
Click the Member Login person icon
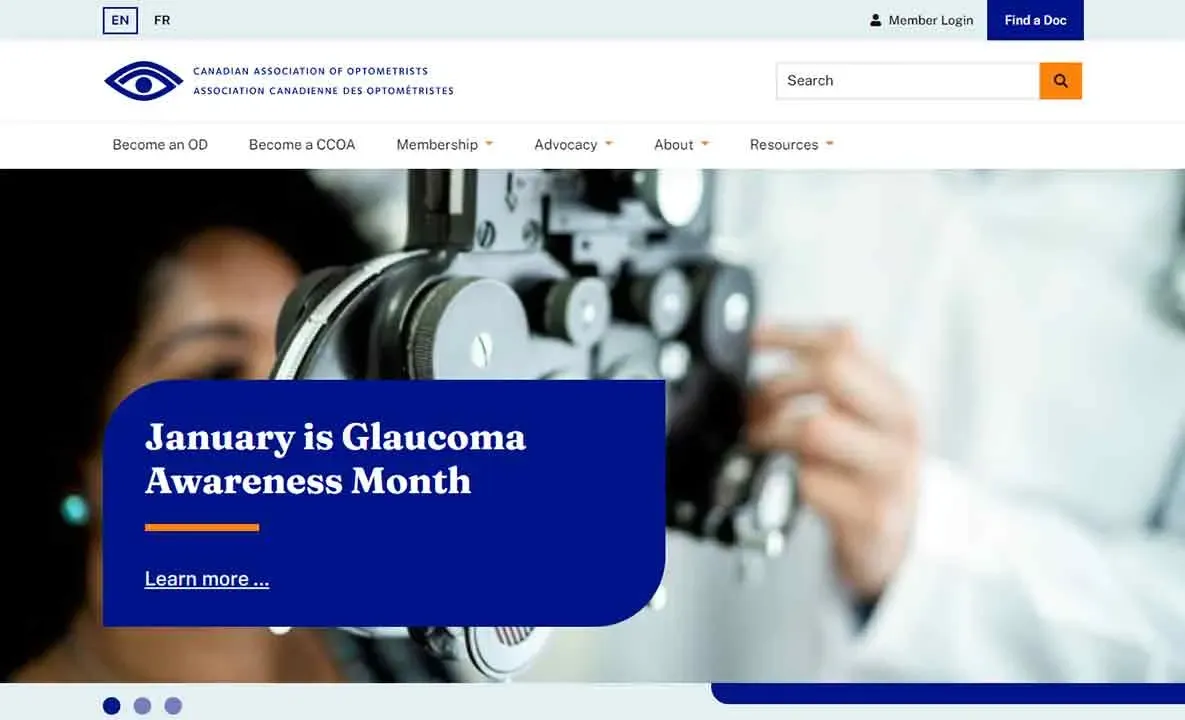875,20
